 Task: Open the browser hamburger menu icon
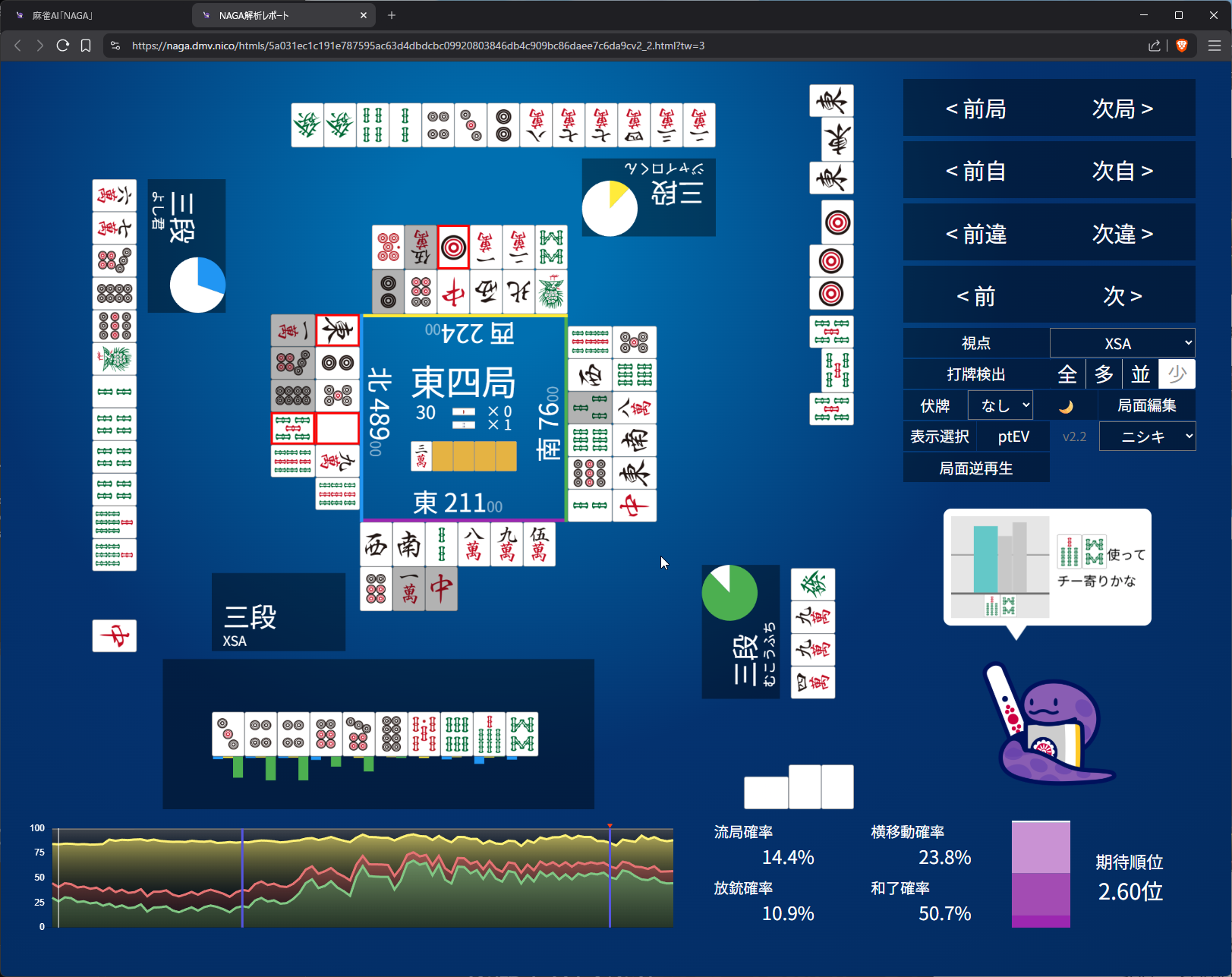1214,46
